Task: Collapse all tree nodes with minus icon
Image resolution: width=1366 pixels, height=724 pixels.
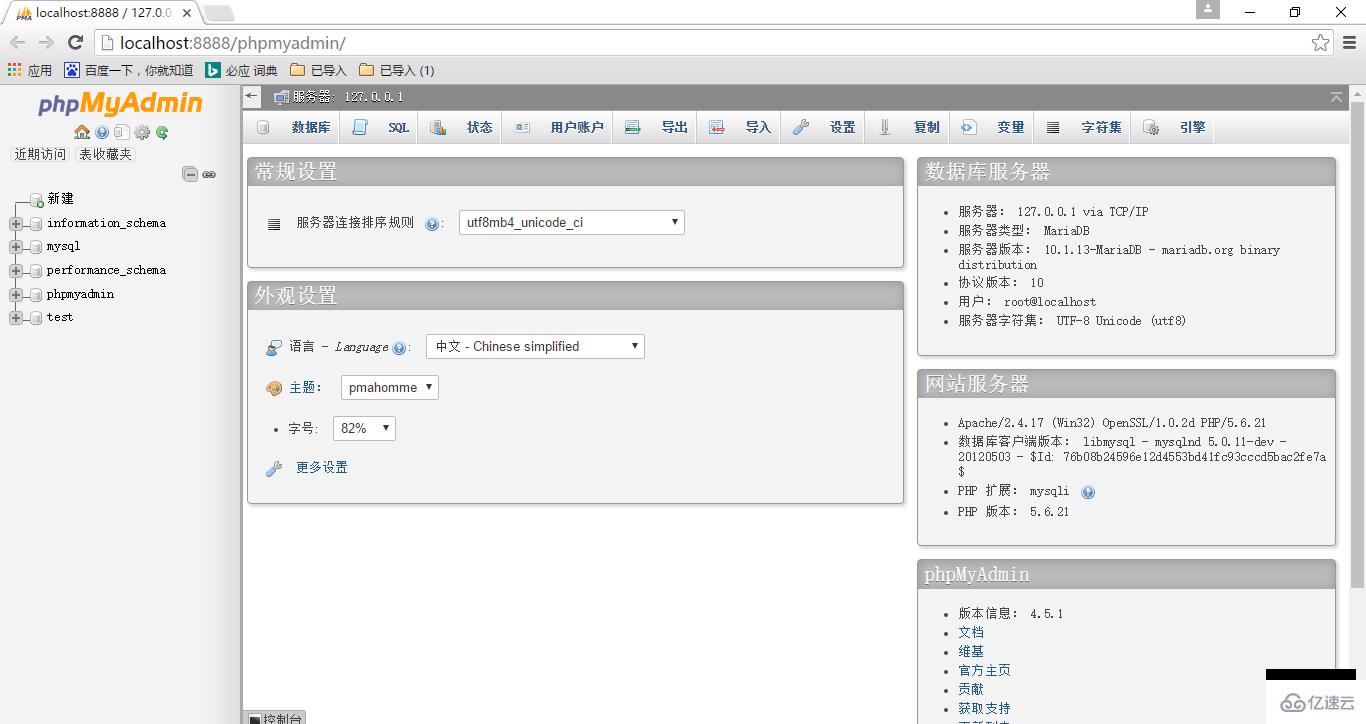Action: pyautogui.click(x=190, y=174)
